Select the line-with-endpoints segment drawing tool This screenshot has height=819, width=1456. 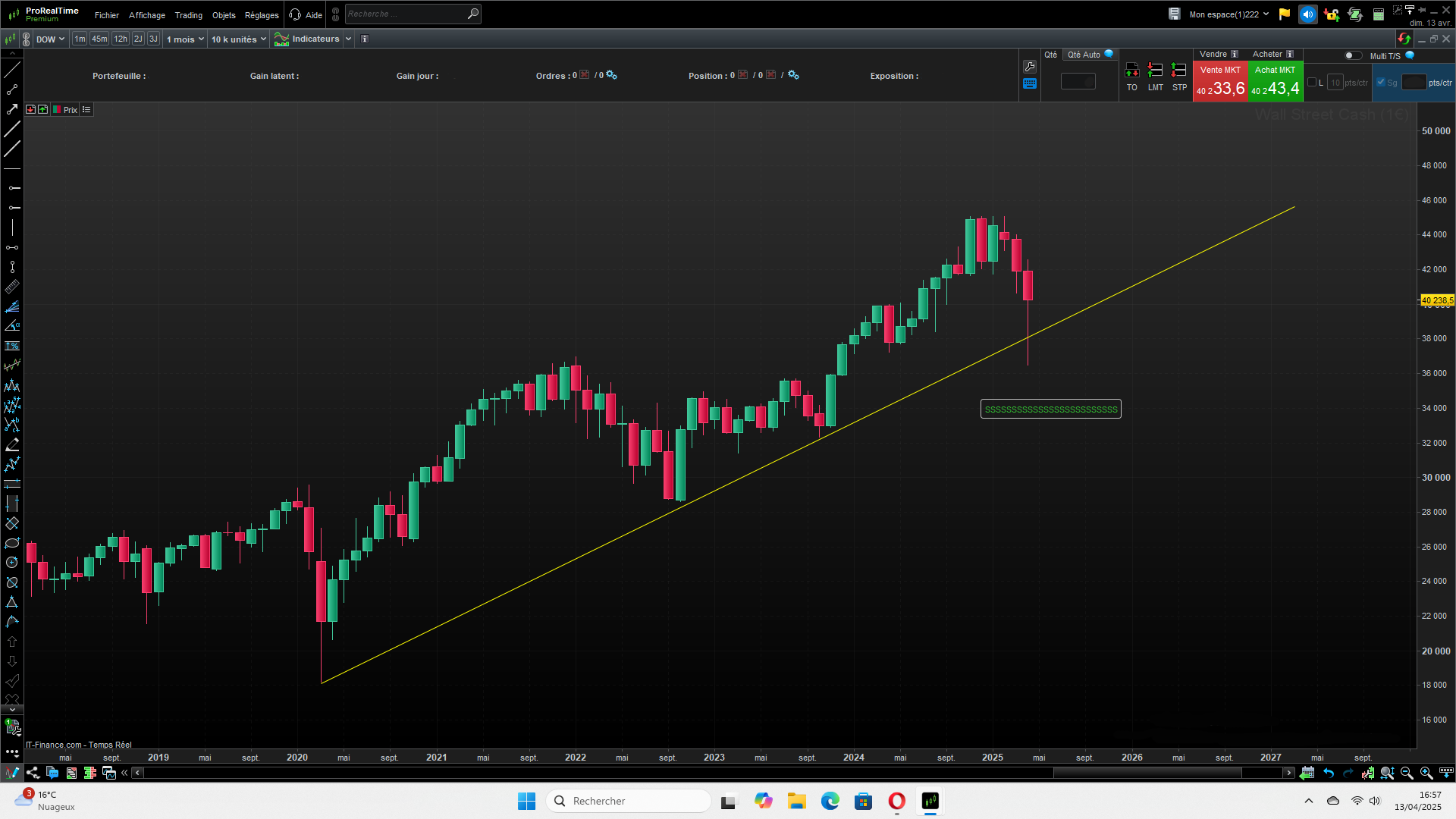point(12,89)
